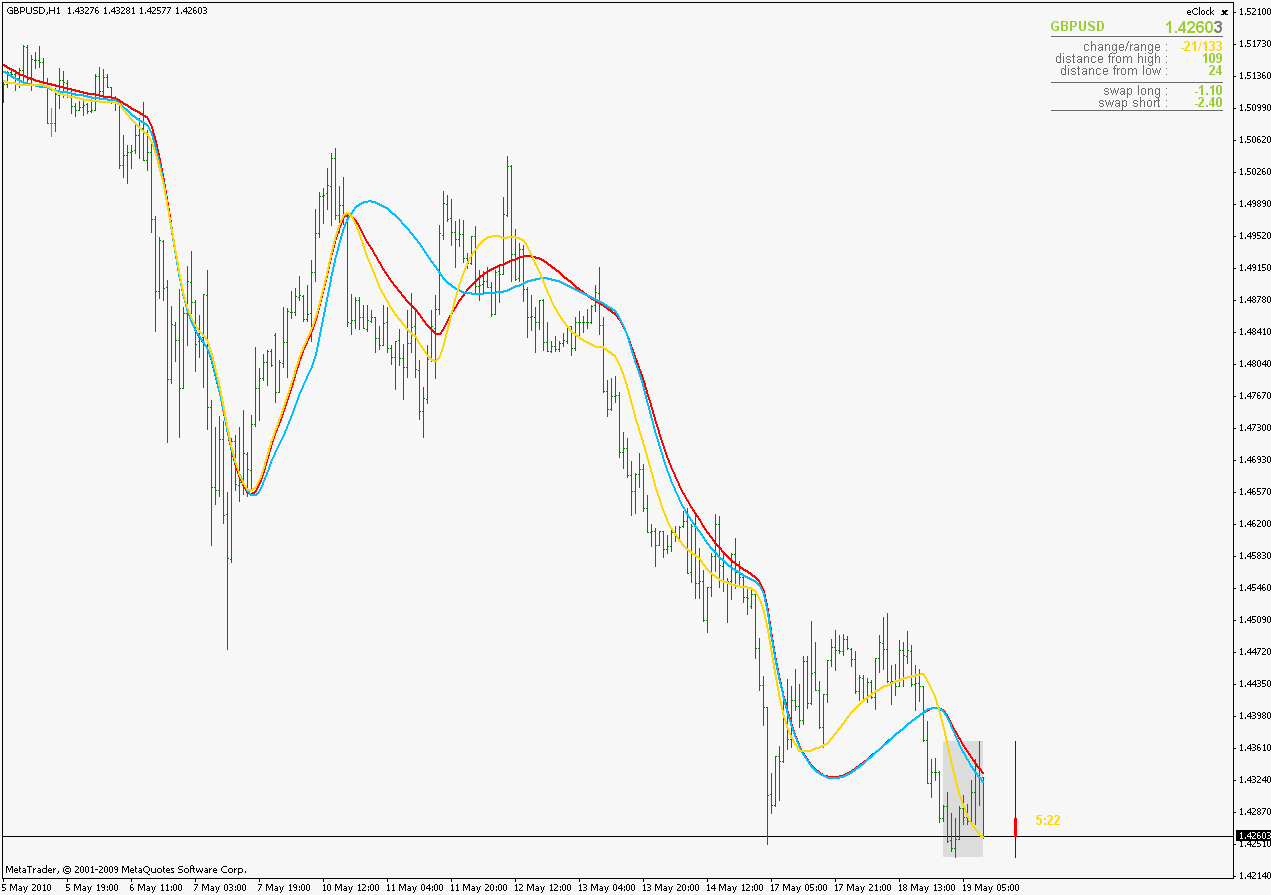Click the '13 May 20:00' time axis label
1271x895 pixels.
[670, 887]
